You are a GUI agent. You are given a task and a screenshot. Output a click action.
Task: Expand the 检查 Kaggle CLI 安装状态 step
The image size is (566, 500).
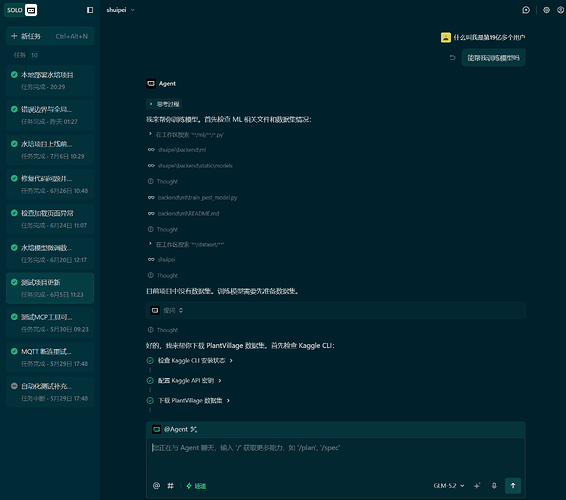pos(195,360)
